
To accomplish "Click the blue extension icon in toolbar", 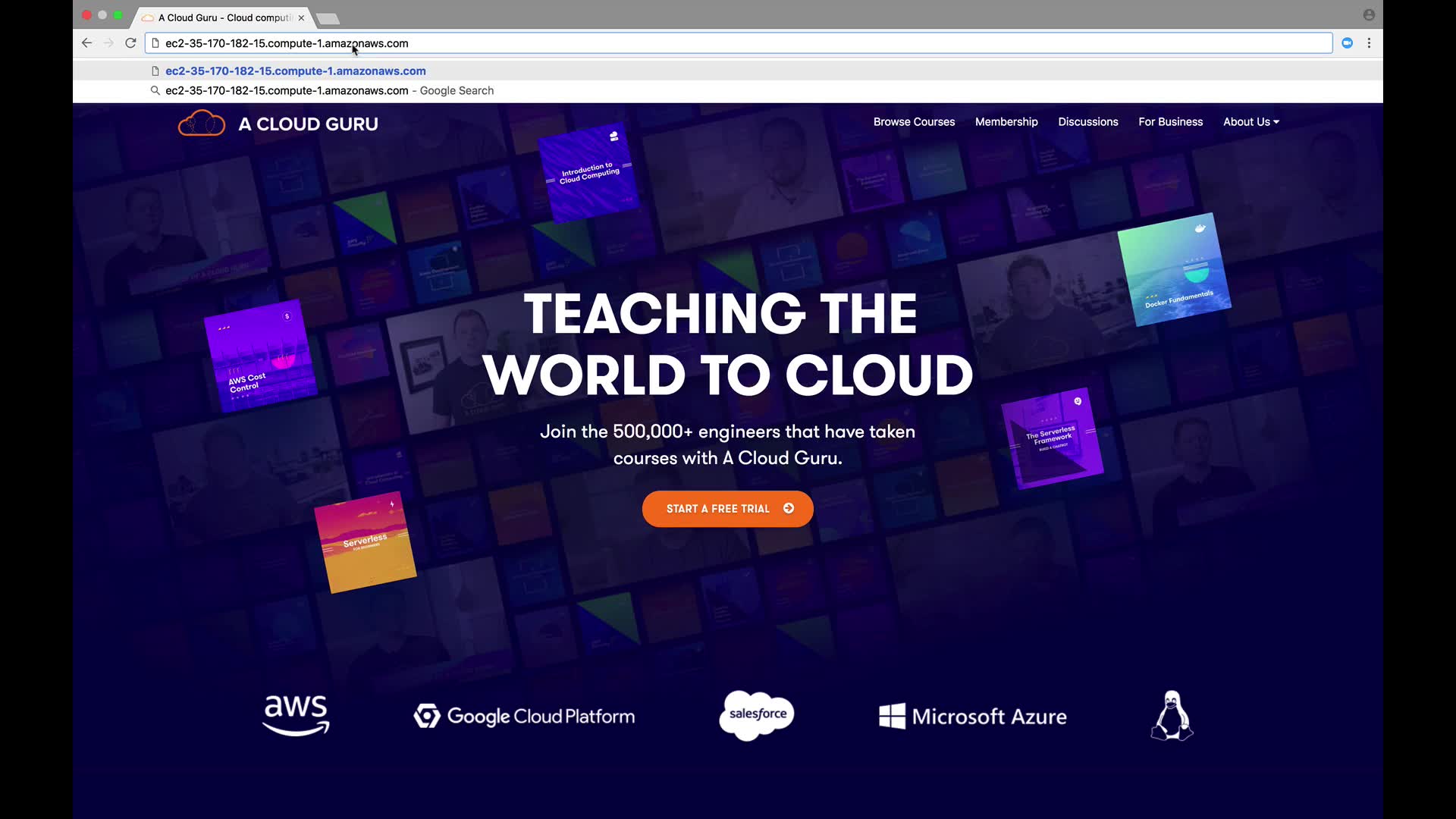I will [x=1347, y=43].
